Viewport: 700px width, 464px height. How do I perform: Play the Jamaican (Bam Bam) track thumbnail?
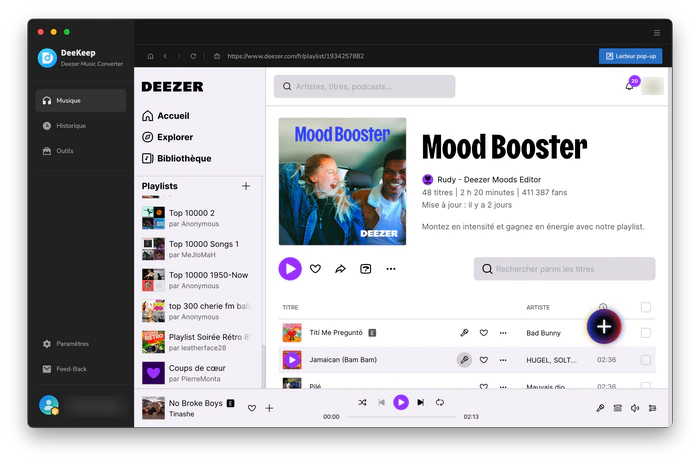pos(292,360)
